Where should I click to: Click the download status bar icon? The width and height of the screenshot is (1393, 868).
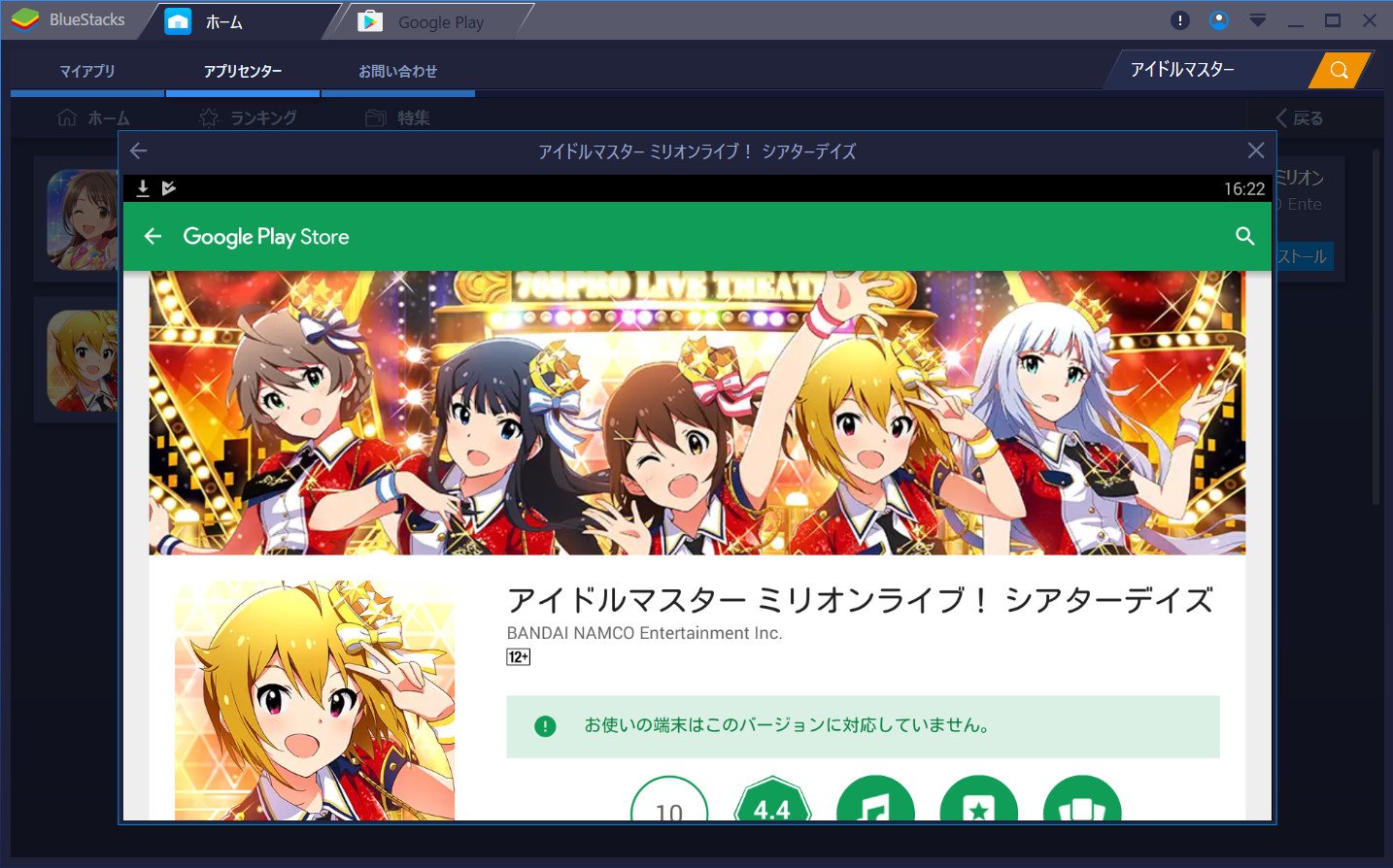tap(143, 188)
